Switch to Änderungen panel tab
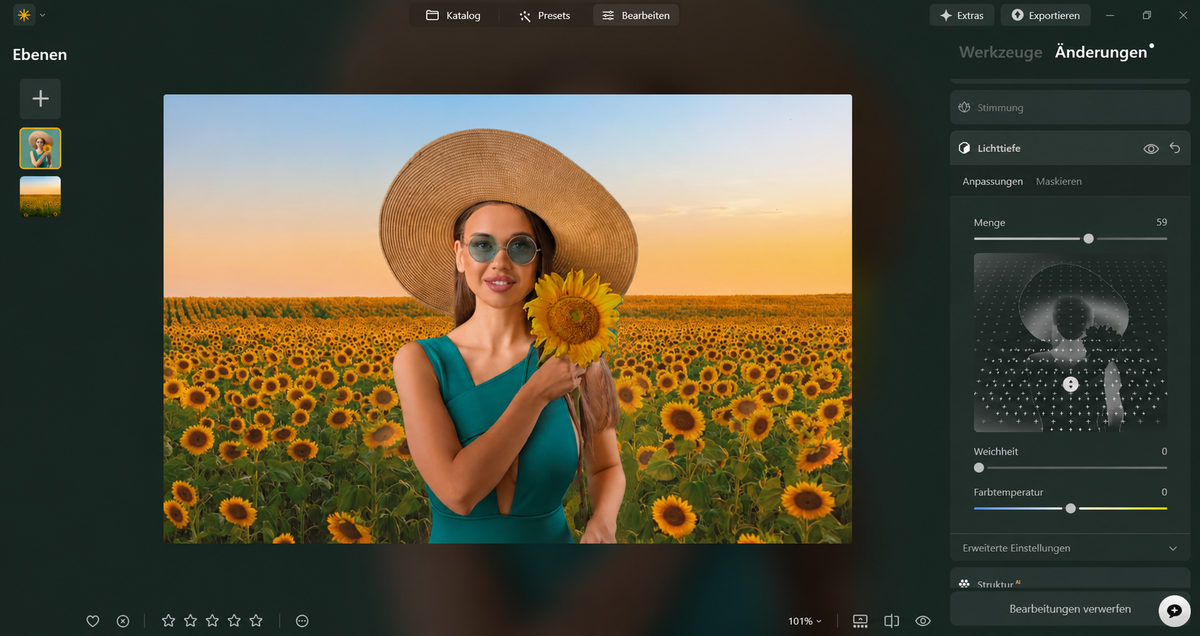 (x=1101, y=52)
